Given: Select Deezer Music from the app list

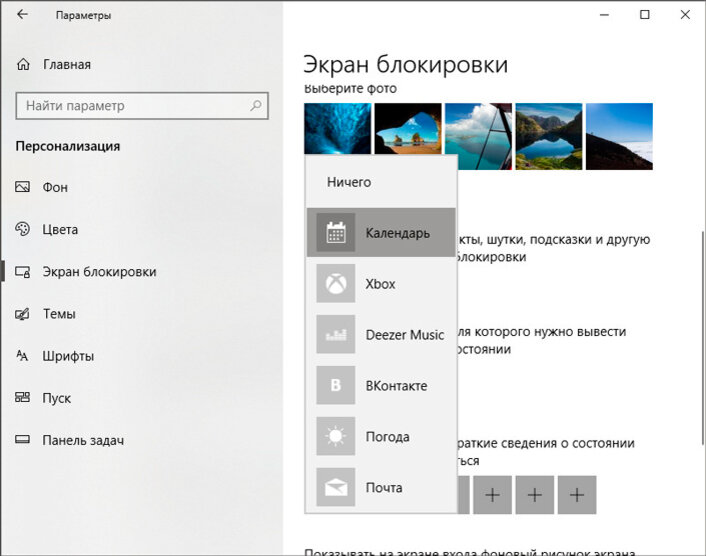Looking at the screenshot, I should (381, 334).
